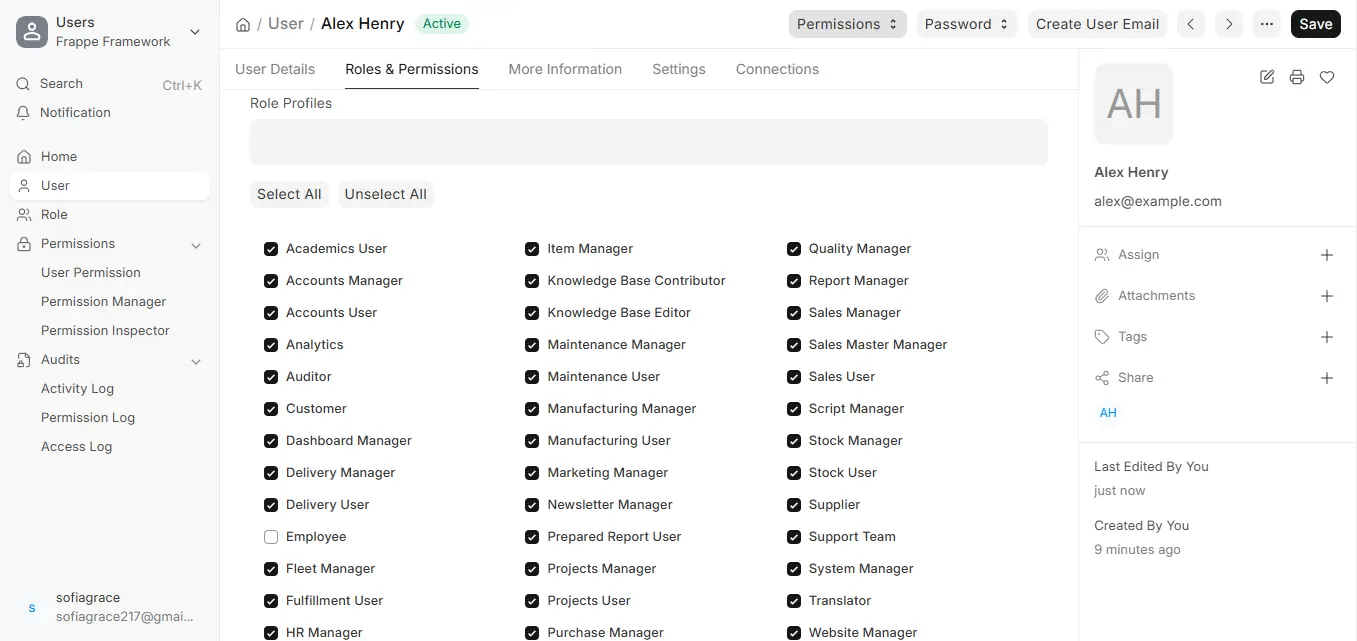
Task: Open the Role sidebar item
Action: (x=109, y=215)
